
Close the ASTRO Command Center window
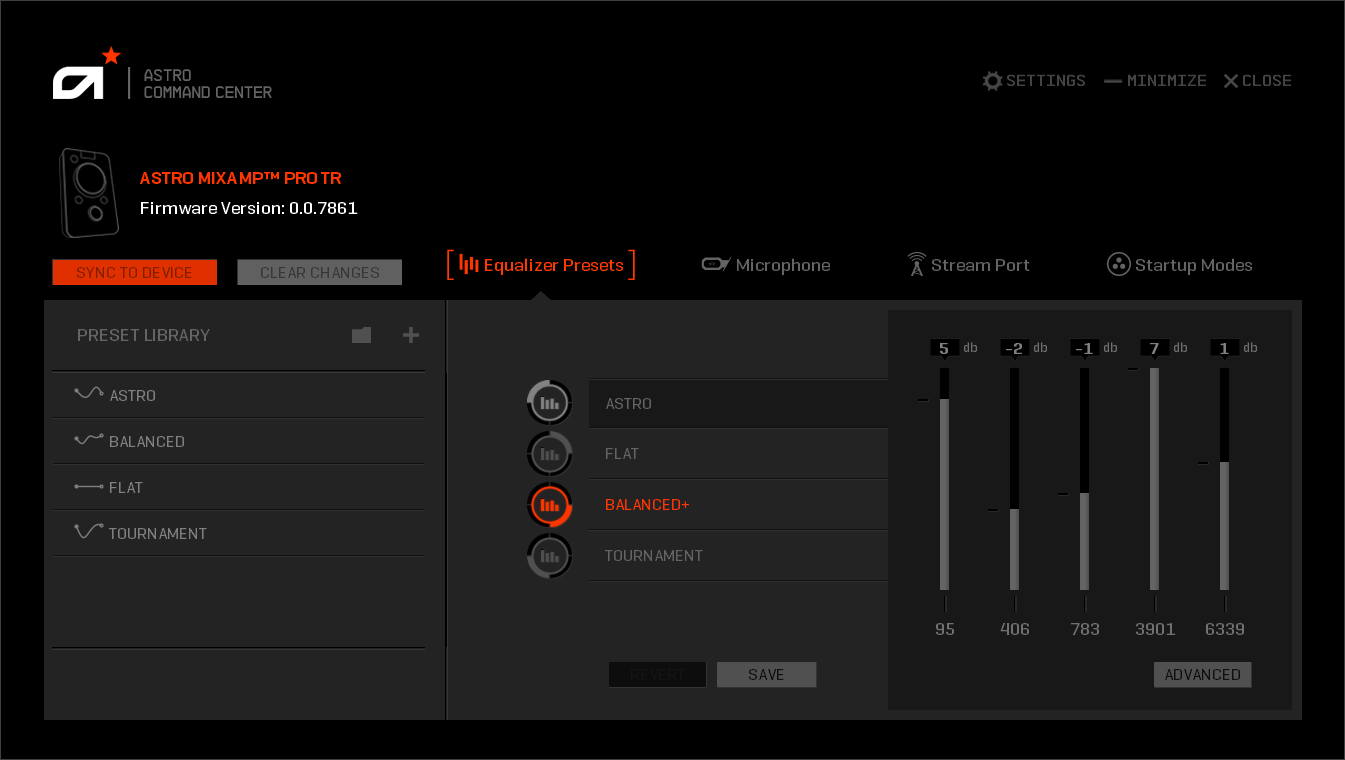(x=1257, y=81)
